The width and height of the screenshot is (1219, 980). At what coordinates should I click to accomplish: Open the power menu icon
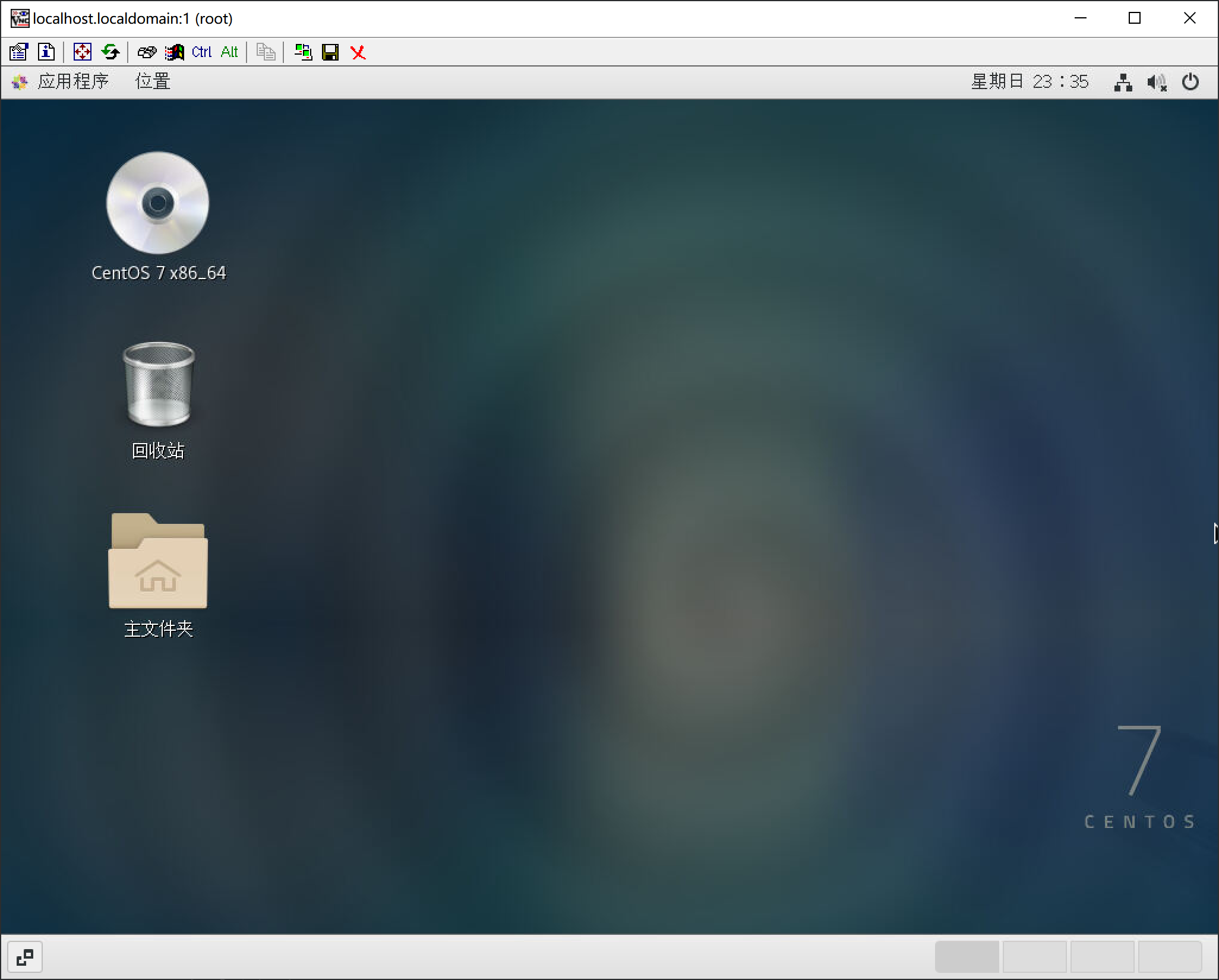point(1190,82)
